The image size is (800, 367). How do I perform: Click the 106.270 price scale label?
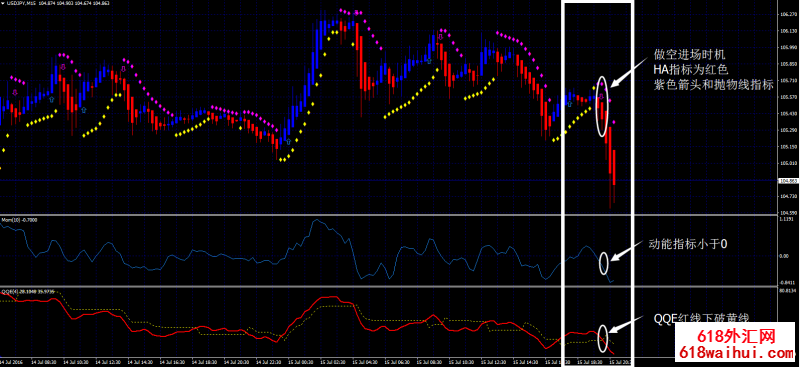788,15
